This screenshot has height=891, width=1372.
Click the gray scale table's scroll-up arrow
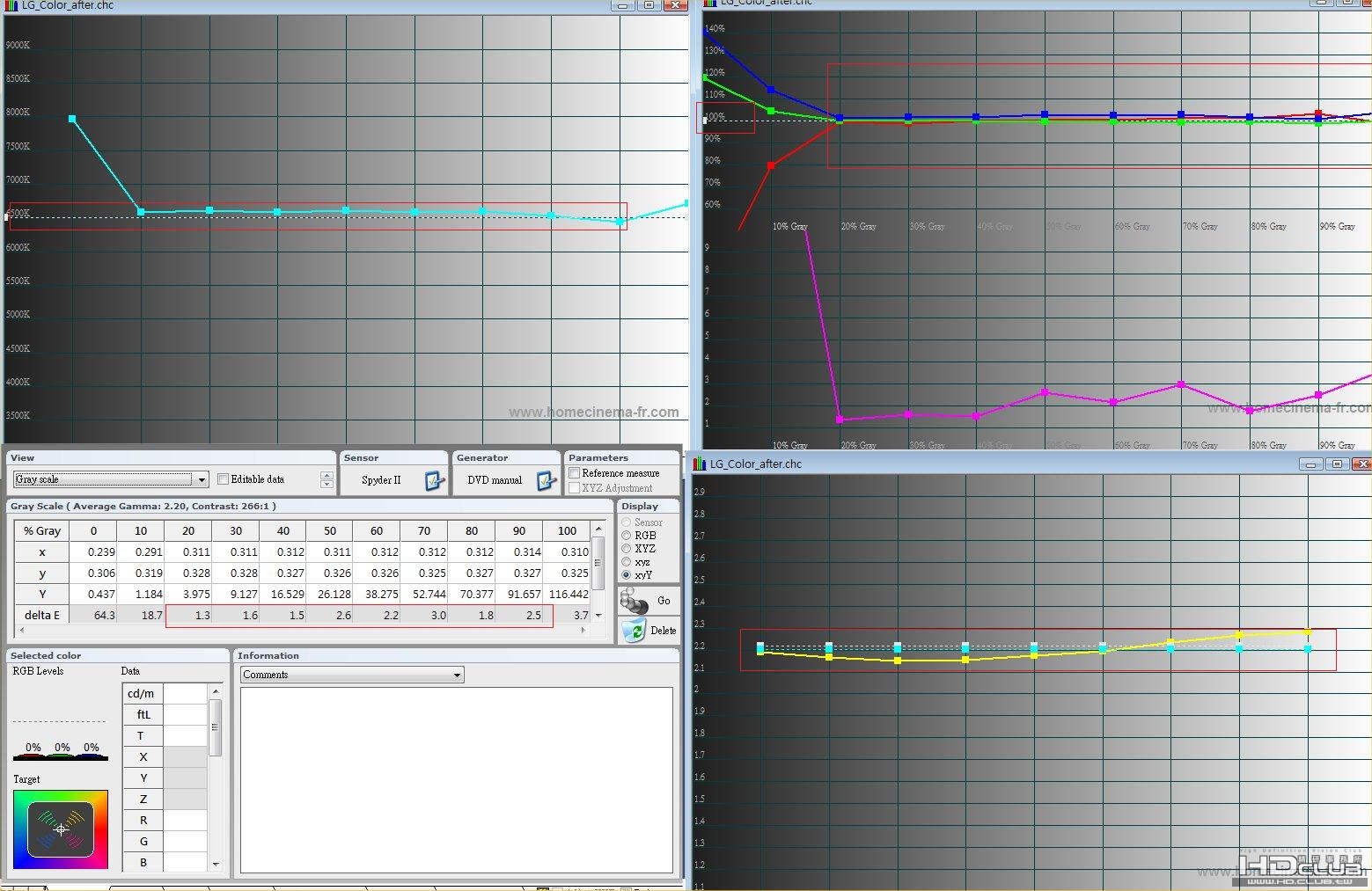(599, 529)
